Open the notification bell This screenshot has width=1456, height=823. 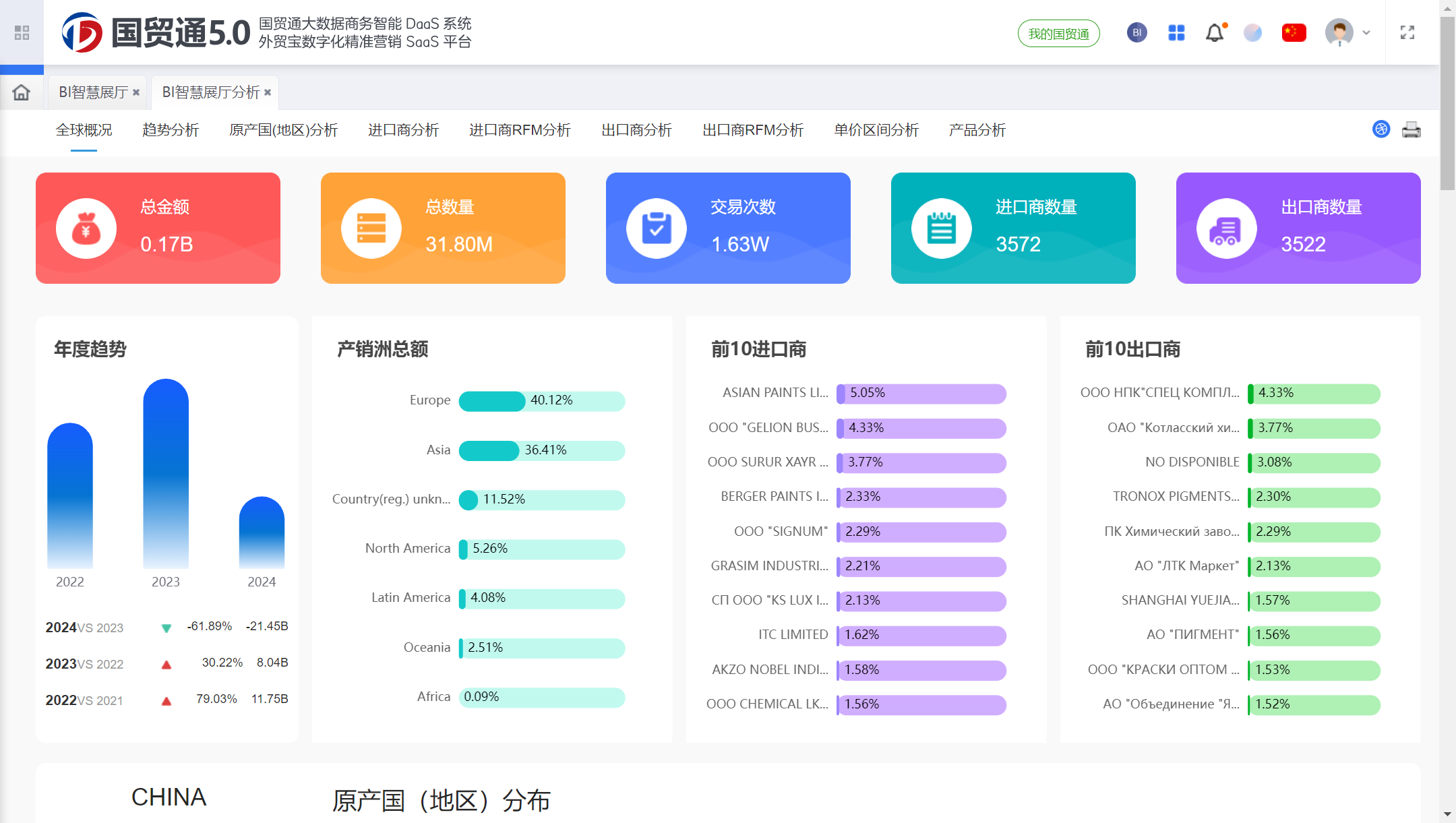(x=1215, y=33)
